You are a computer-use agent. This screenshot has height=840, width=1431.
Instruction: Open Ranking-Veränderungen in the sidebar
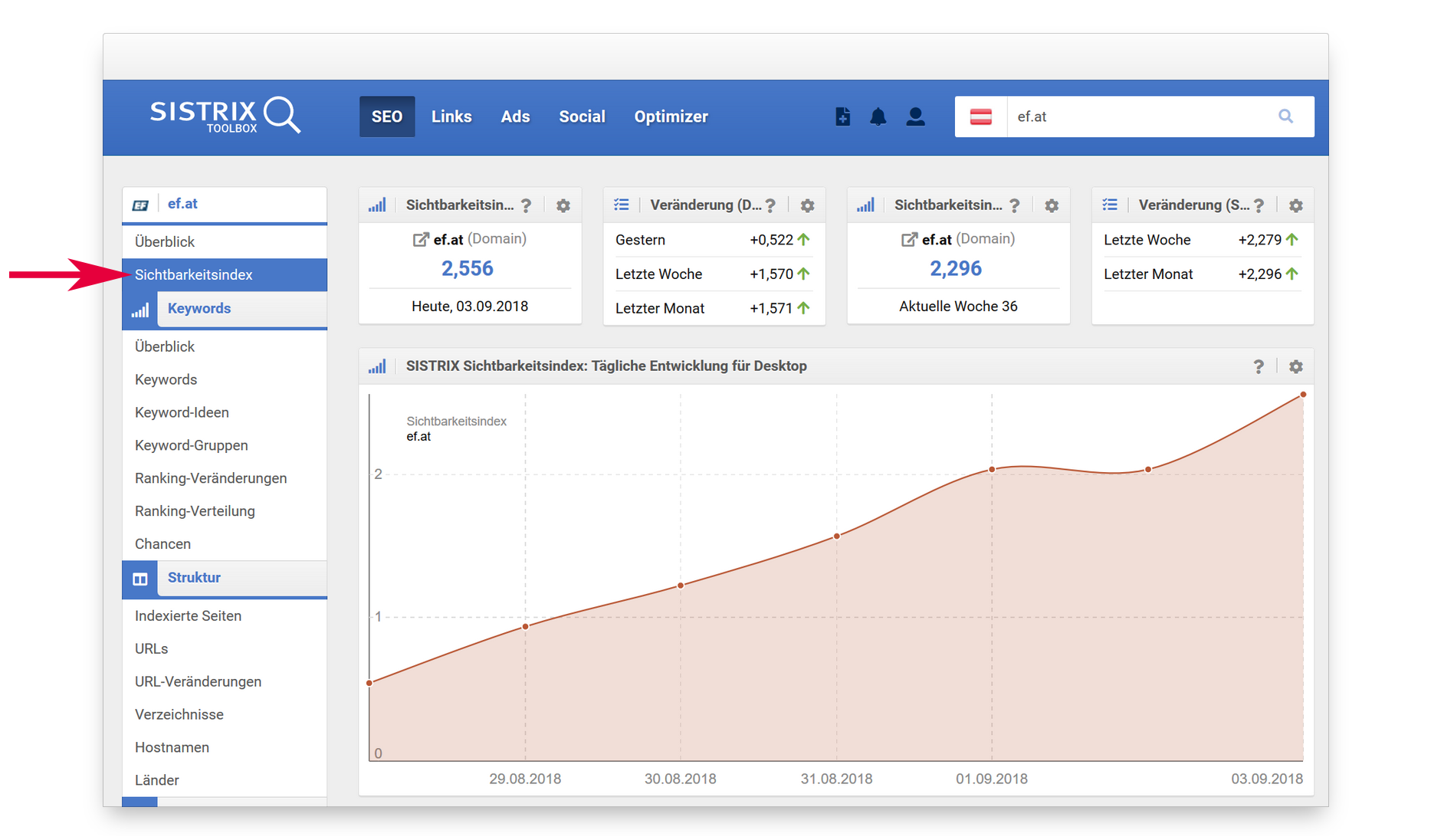point(211,478)
